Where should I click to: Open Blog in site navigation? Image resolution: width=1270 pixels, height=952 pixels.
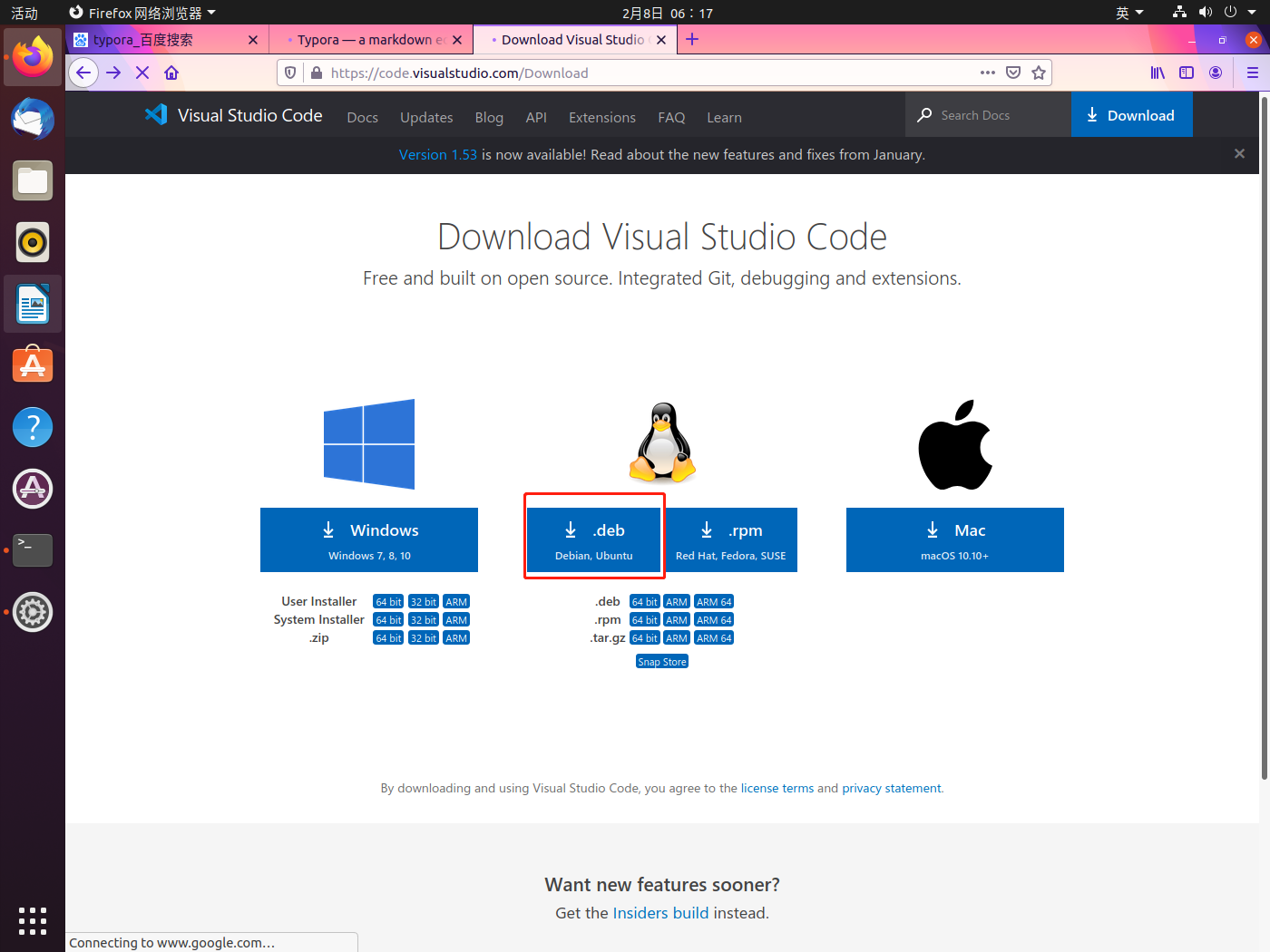[x=489, y=118]
